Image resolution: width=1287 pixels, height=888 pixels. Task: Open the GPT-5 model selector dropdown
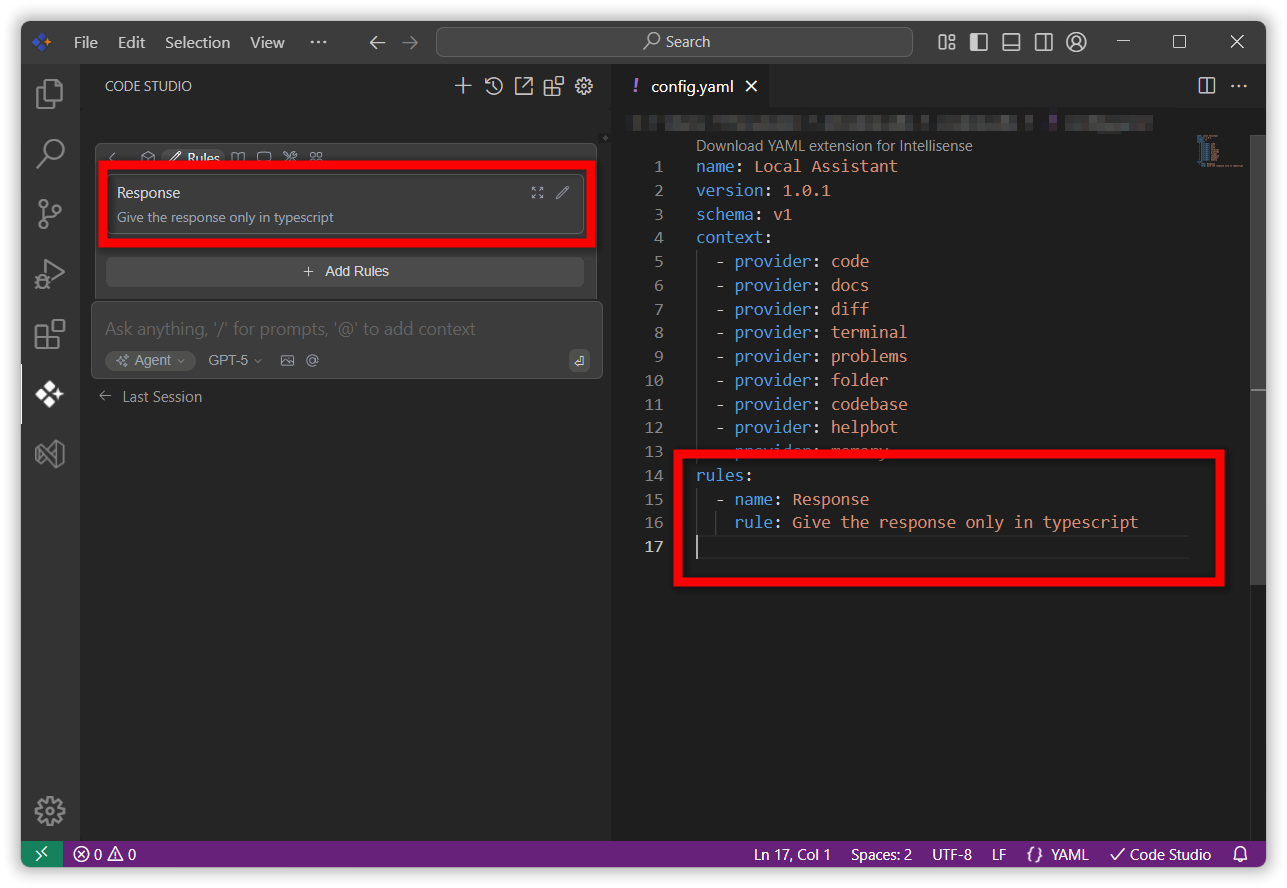point(235,361)
